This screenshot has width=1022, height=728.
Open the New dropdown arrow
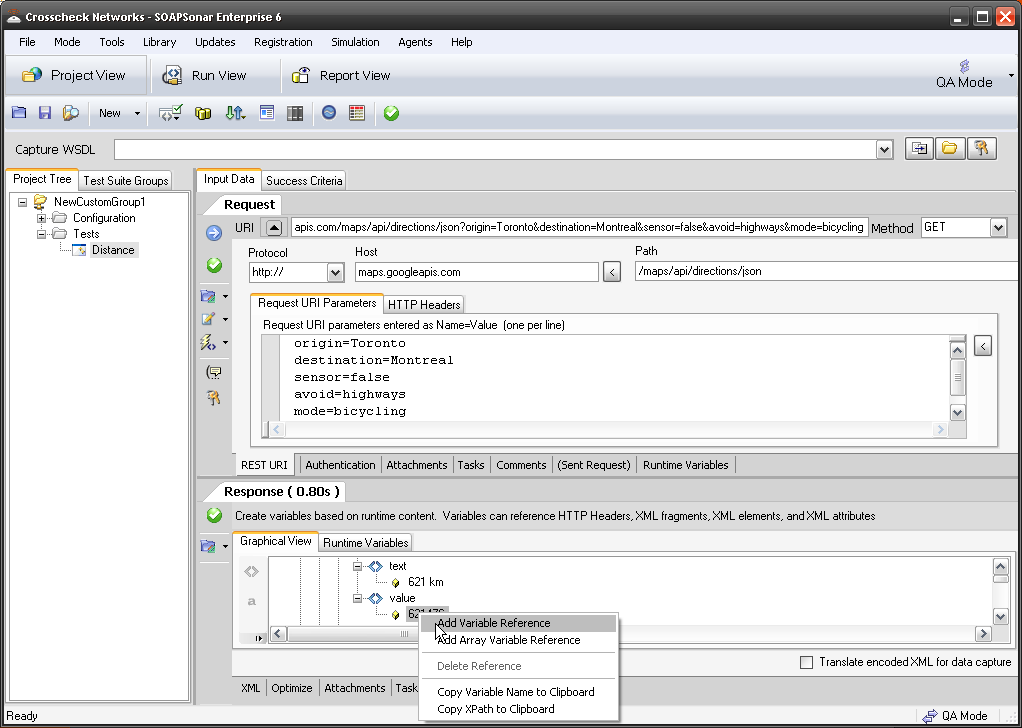[137, 113]
